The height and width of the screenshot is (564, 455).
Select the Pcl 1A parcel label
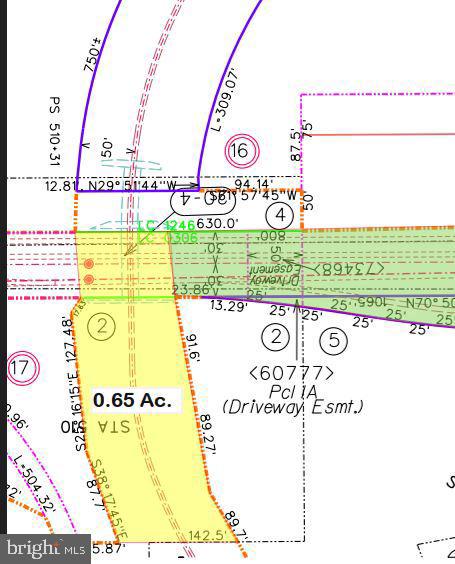pos(292,391)
